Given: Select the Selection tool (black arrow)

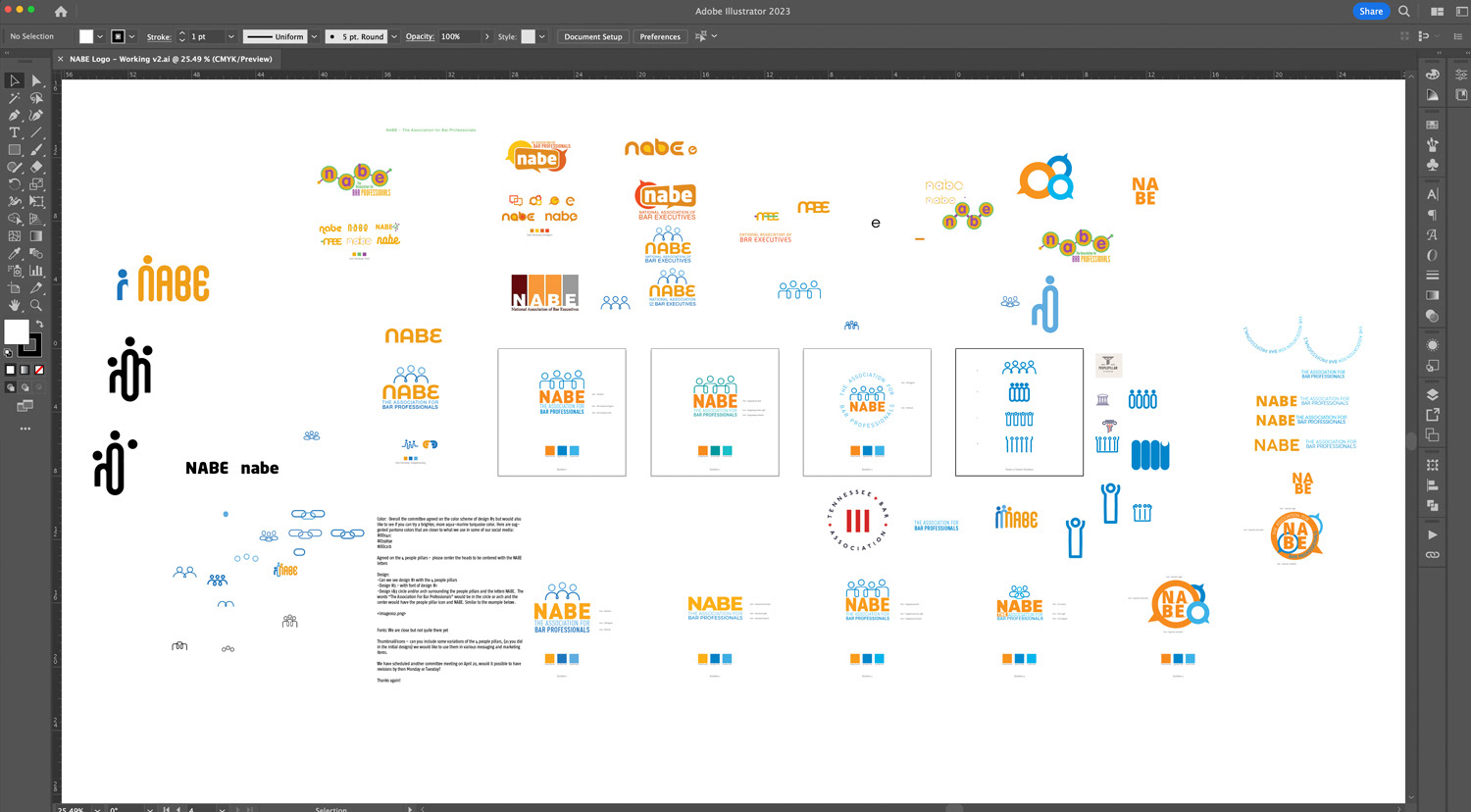Looking at the screenshot, I should [x=15, y=80].
